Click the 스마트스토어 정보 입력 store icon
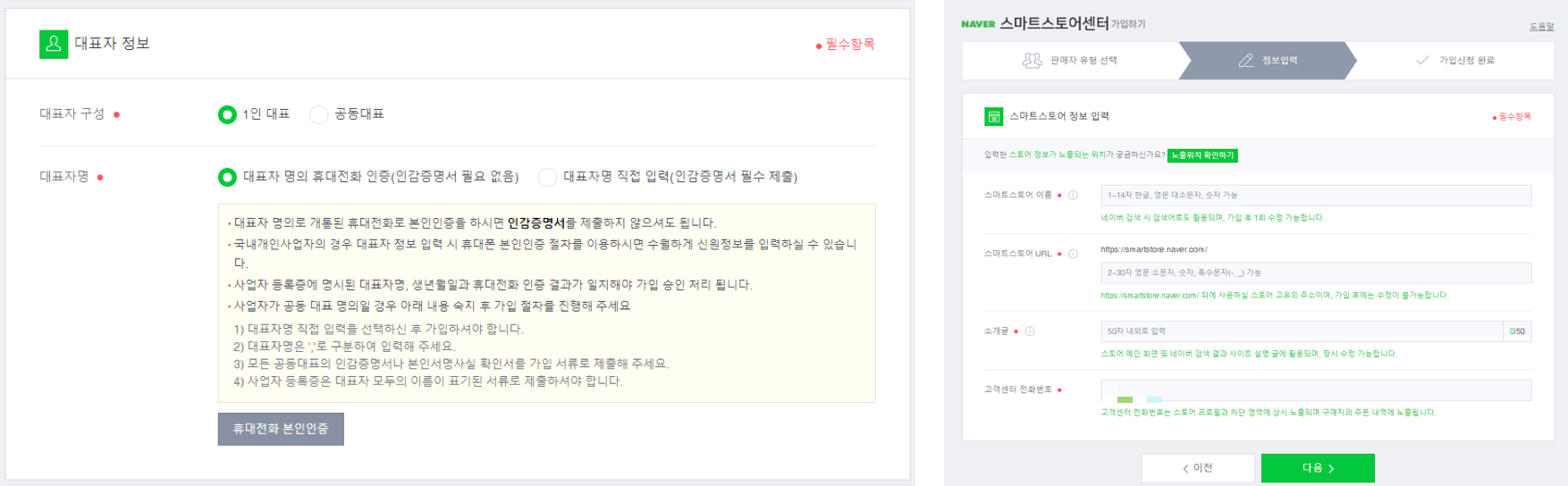 click(x=993, y=116)
